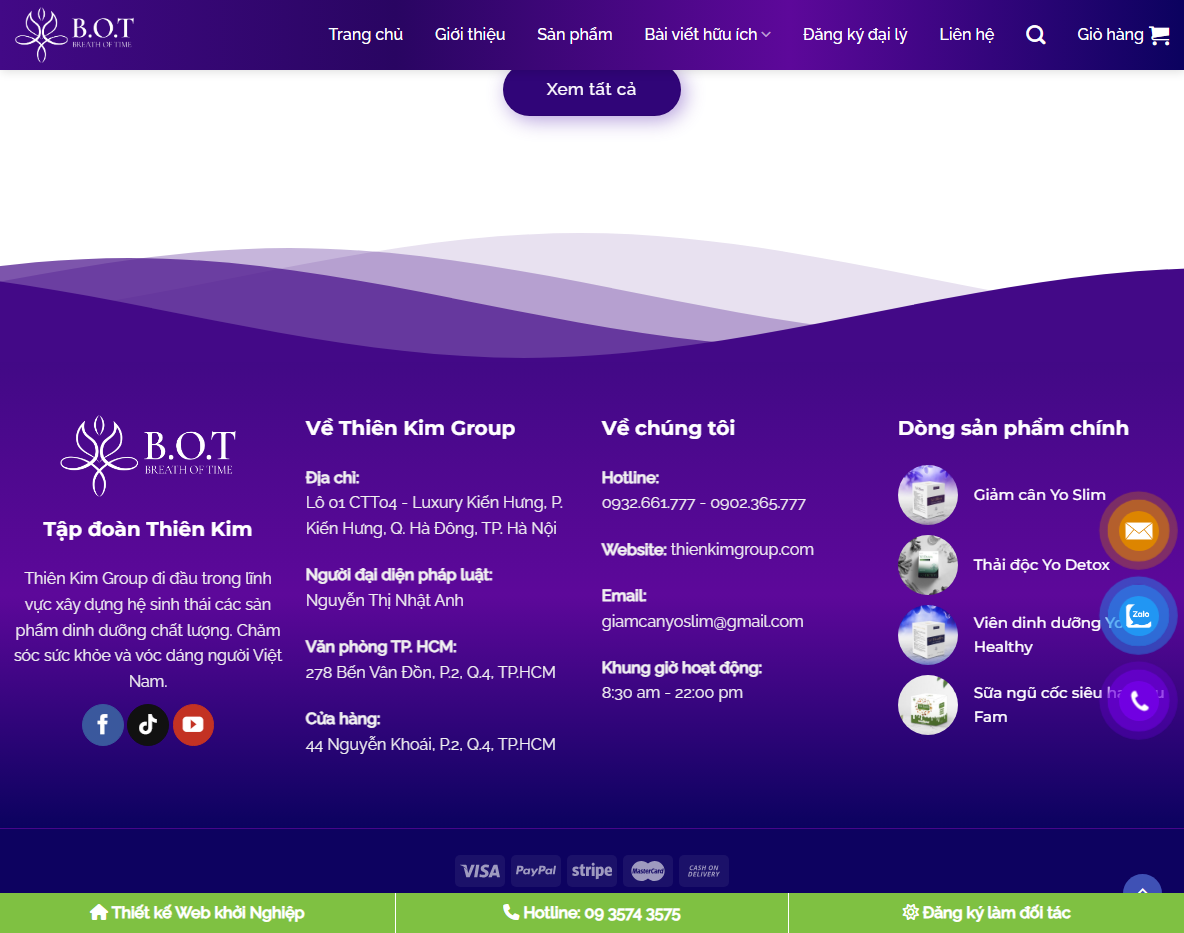Click the search magnifier icon

click(1036, 35)
